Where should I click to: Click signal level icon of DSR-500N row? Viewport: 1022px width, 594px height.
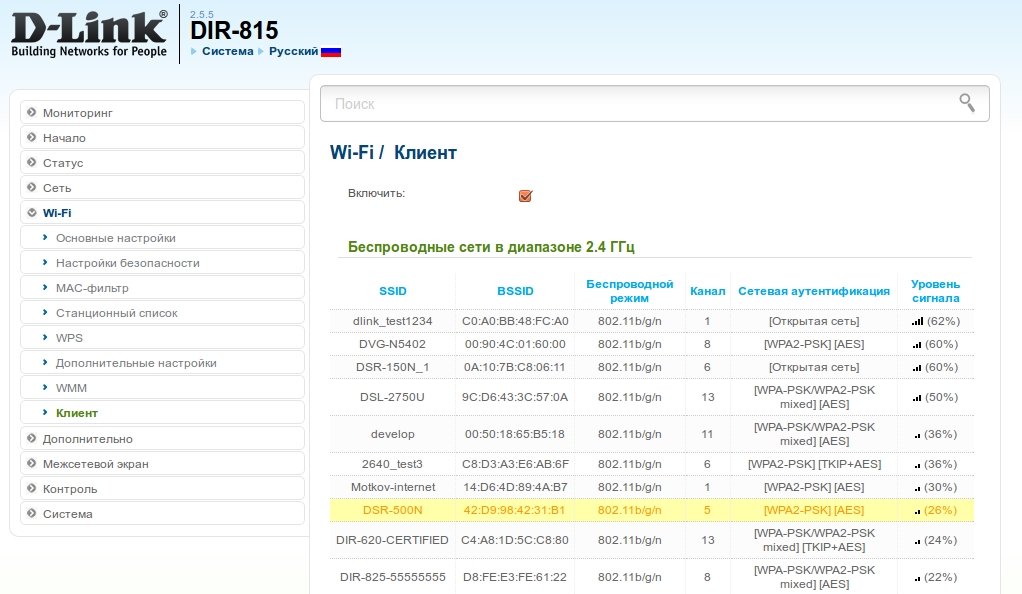click(x=917, y=511)
